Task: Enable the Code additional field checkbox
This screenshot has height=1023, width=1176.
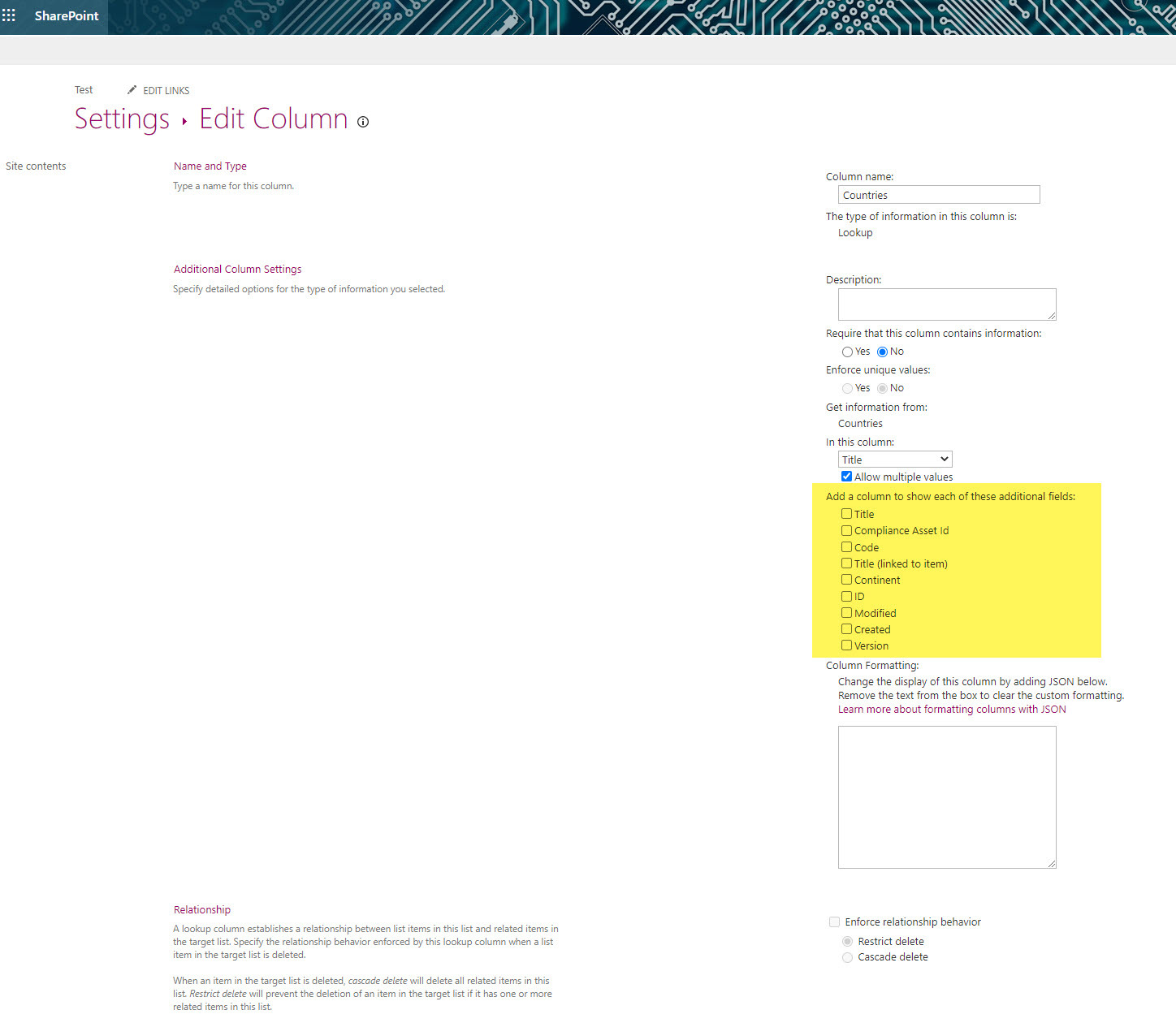Action: (846, 547)
